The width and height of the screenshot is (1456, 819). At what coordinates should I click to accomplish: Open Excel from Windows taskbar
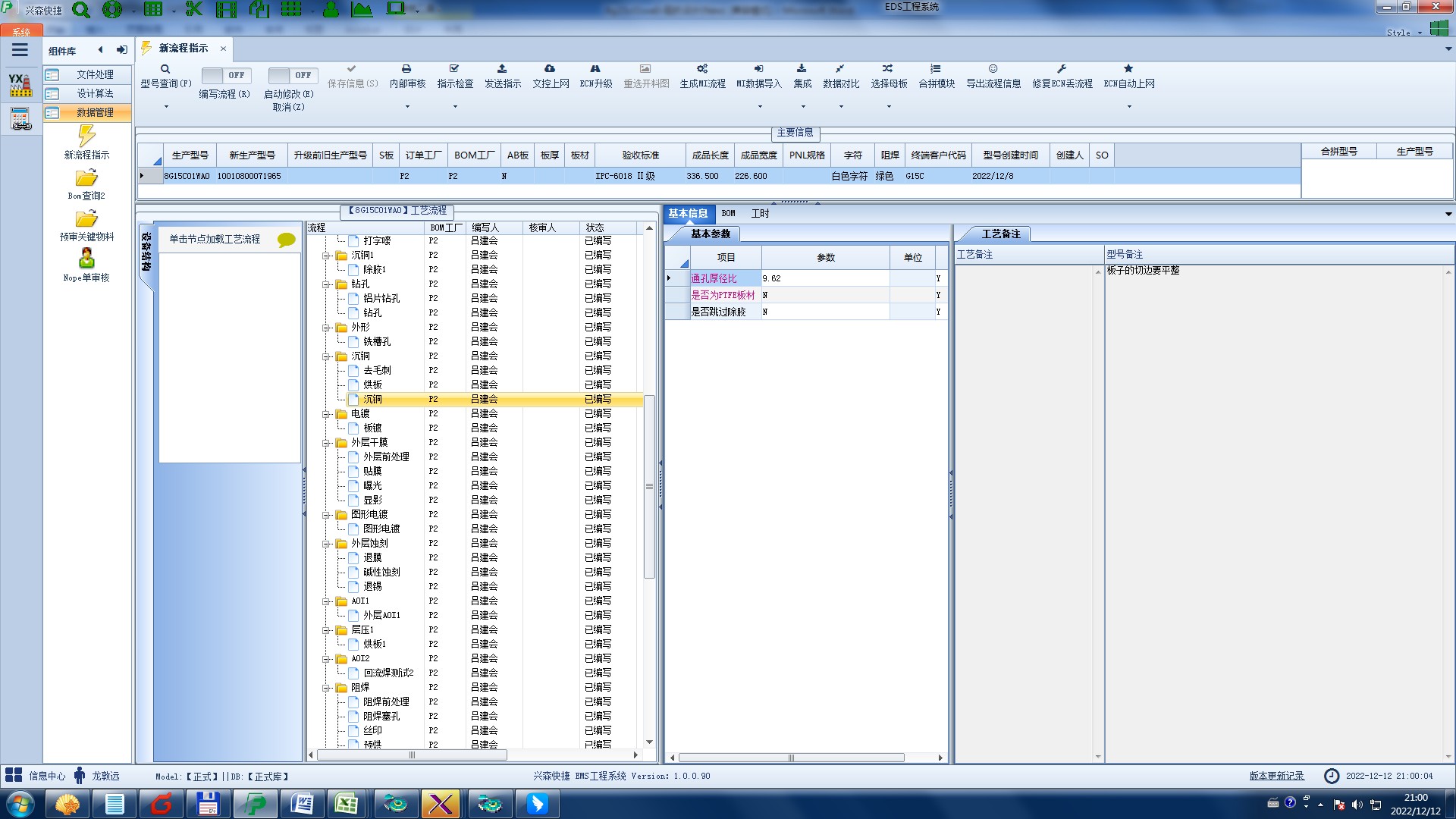347,804
